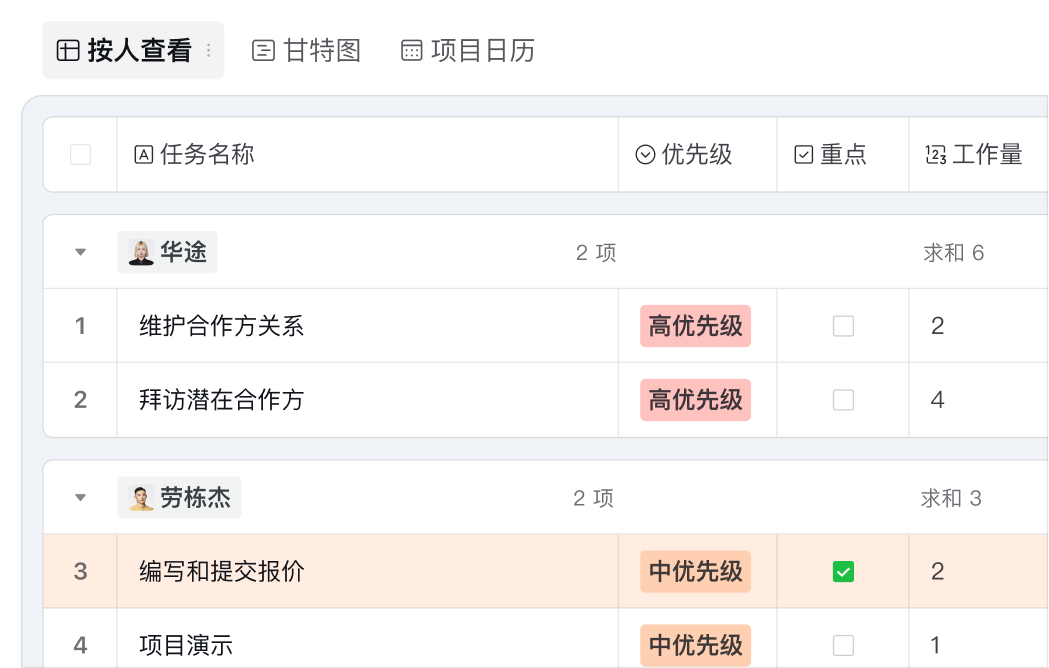Open the 按人查看 tab options dots
1049x668 pixels.
click(208, 51)
